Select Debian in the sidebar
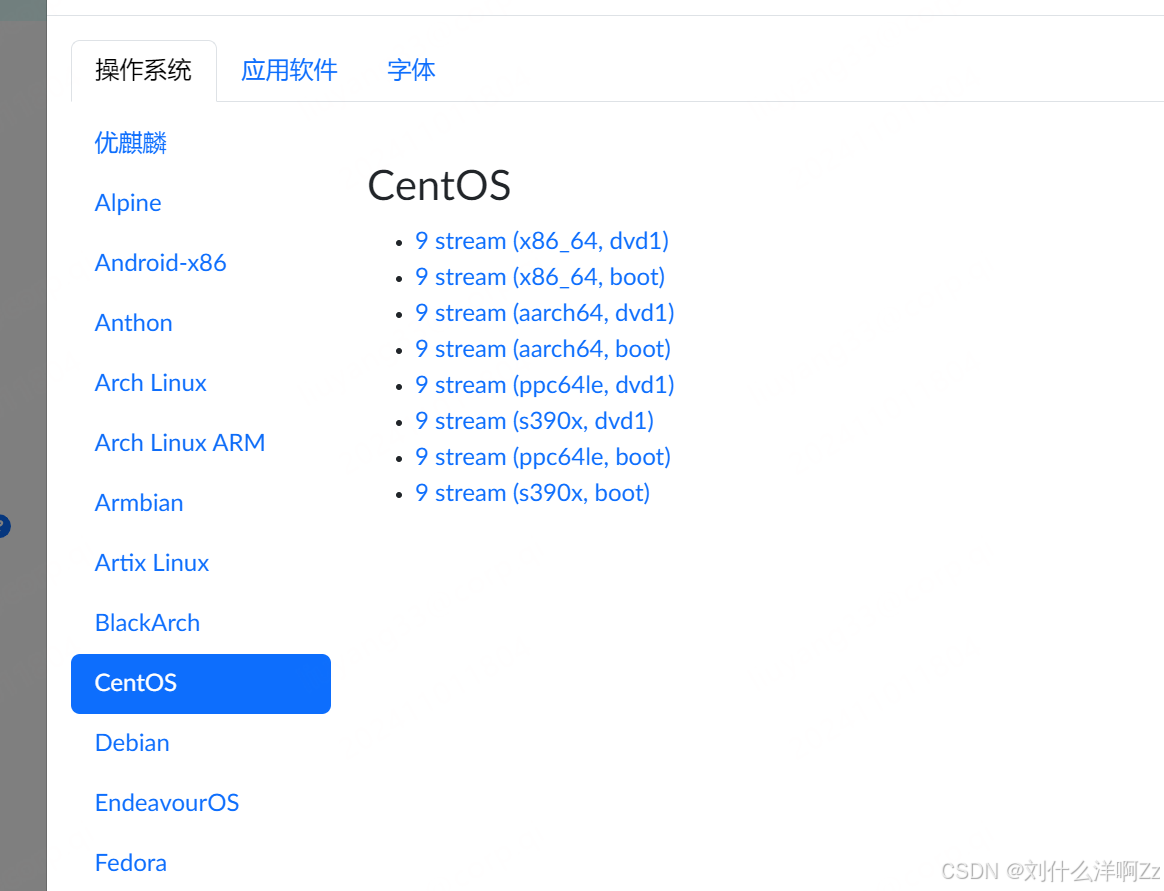Screen dimensions: 1164x891 (x=132, y=743)
